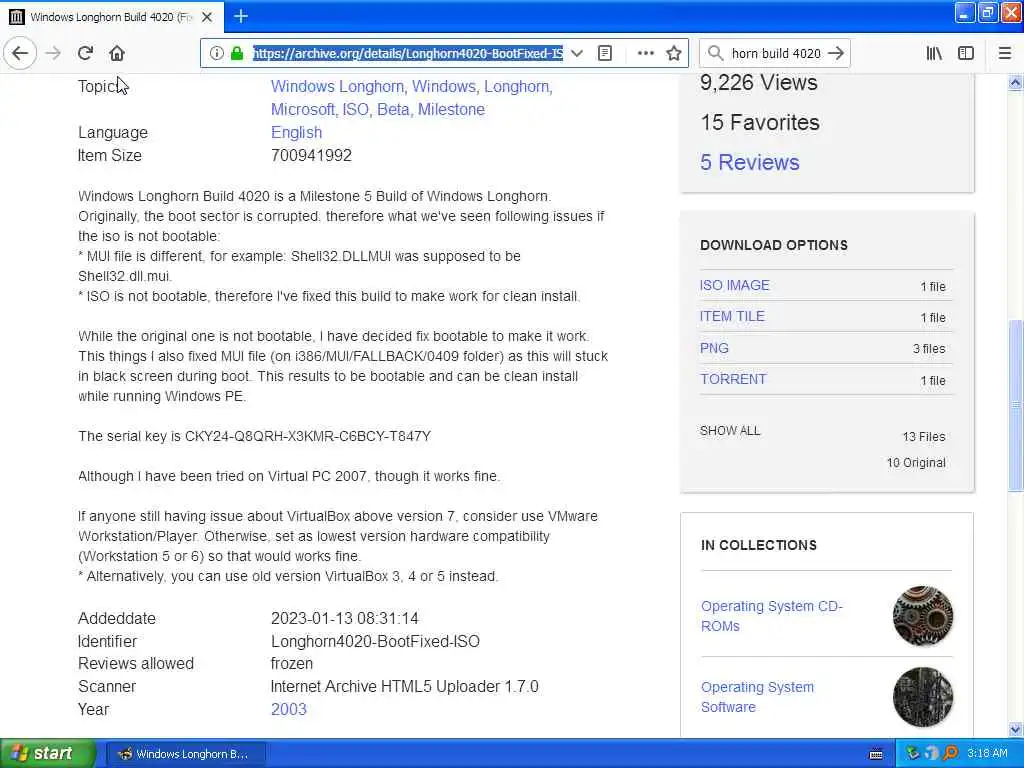Expand the address bar history dropdown
The height and width of the screenshot is (768, 1024).
click(577, 53)
